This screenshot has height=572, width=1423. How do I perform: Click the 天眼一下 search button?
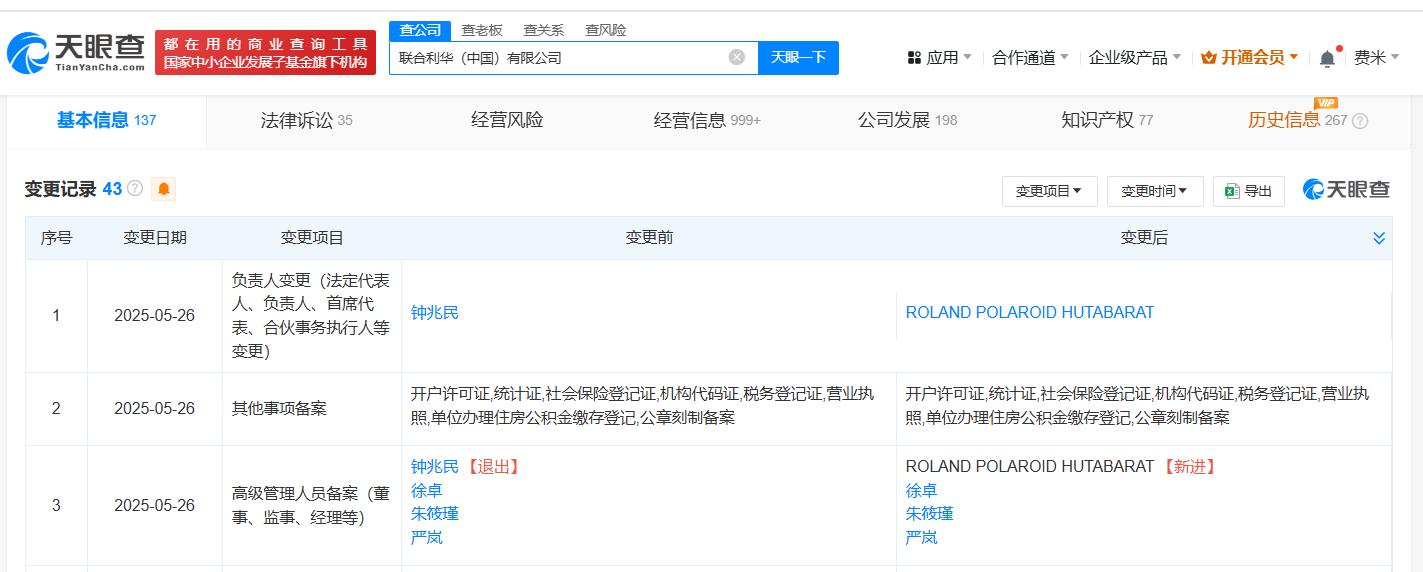click(x=798, y=58)
